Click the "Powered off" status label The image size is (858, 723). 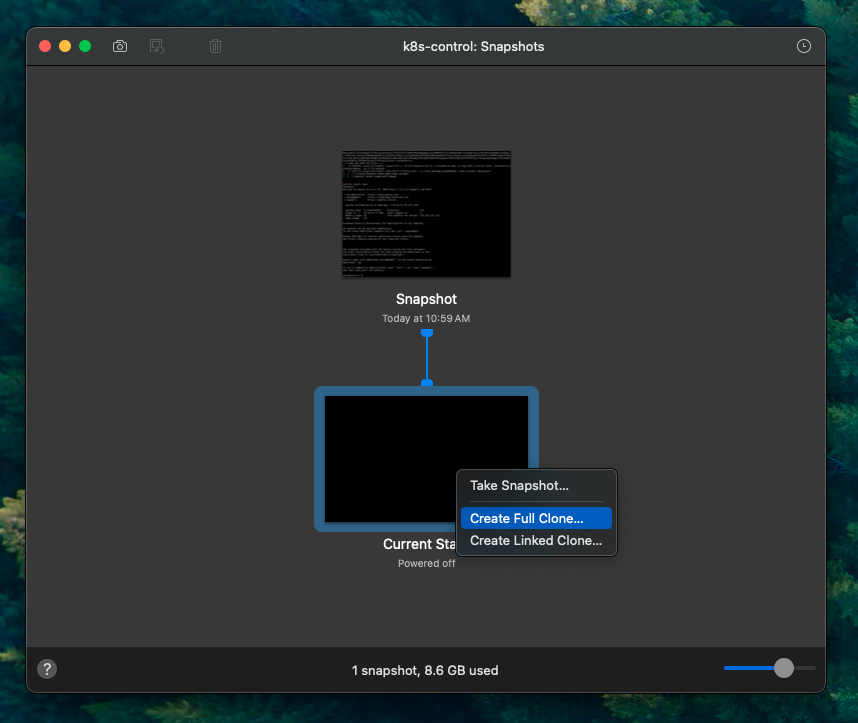point(425,563)
